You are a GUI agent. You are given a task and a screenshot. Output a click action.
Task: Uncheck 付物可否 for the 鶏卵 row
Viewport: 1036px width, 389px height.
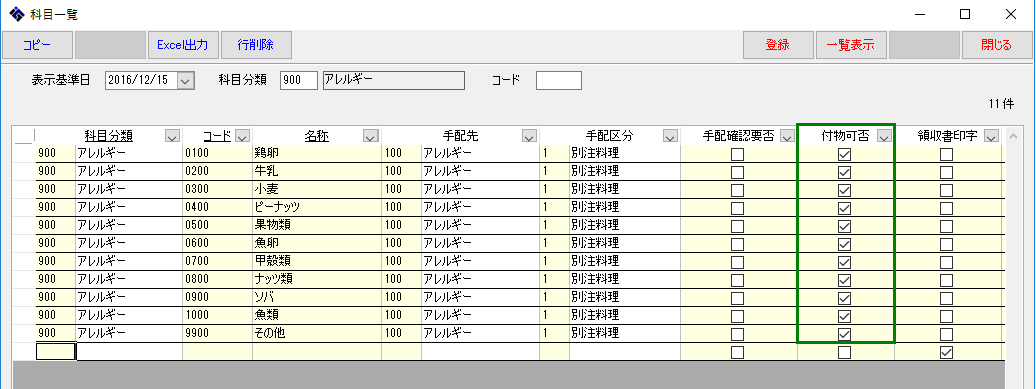click(x=844, y=155)
